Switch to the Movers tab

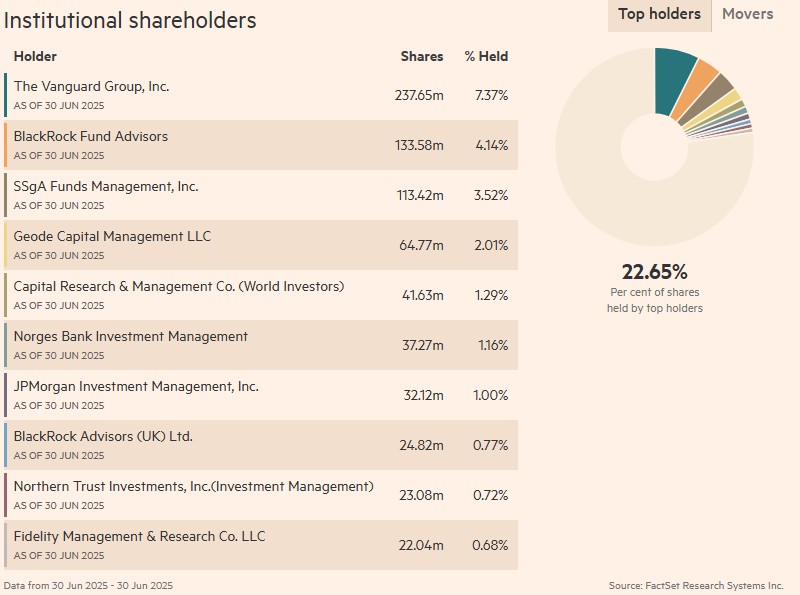pos(747,14)
